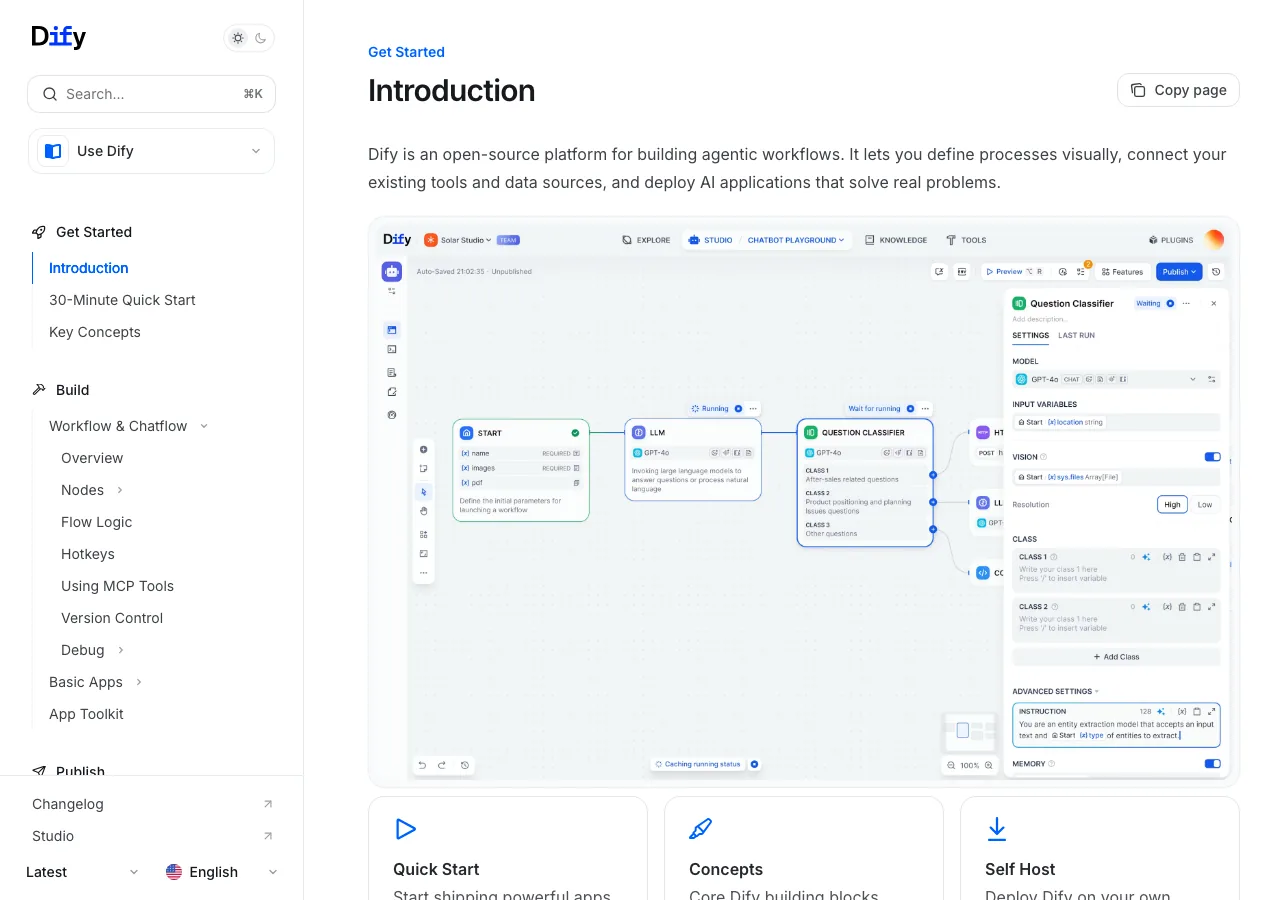Click the Dify logo in sidebar

[59, 37]
